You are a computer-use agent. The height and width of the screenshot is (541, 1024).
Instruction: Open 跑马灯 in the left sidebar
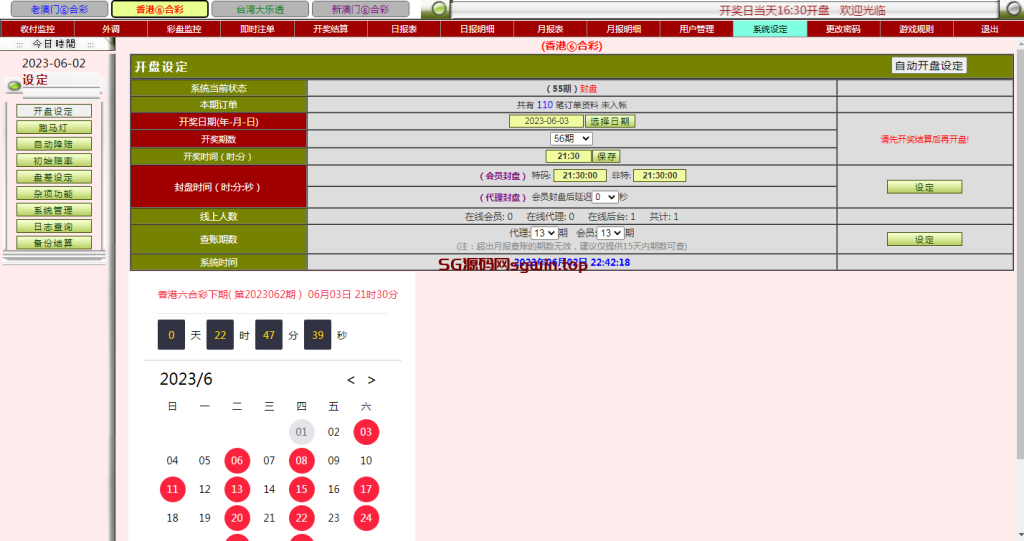pos(54,127)
